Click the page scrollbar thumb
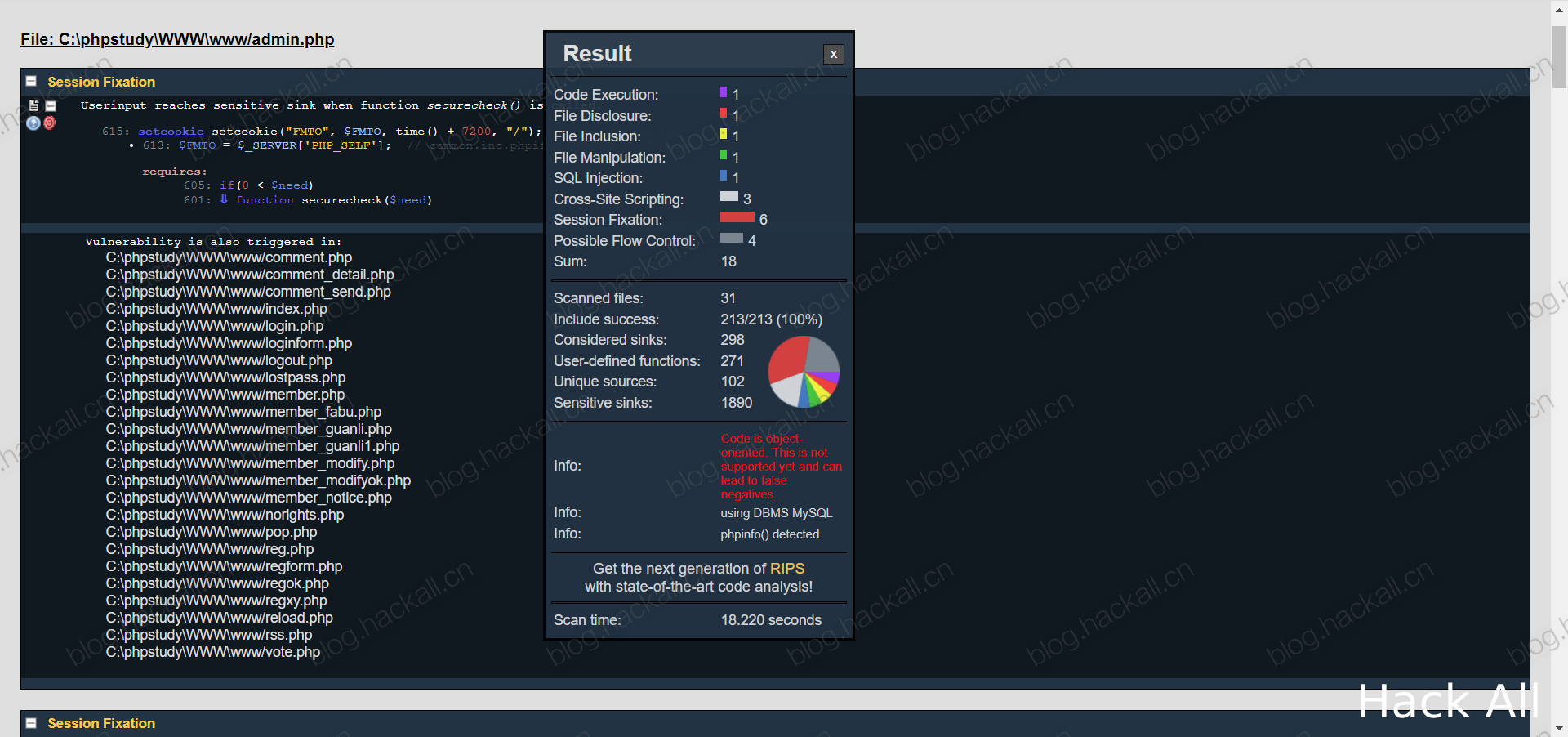1568x737 pixels. tap(1559, 57)
